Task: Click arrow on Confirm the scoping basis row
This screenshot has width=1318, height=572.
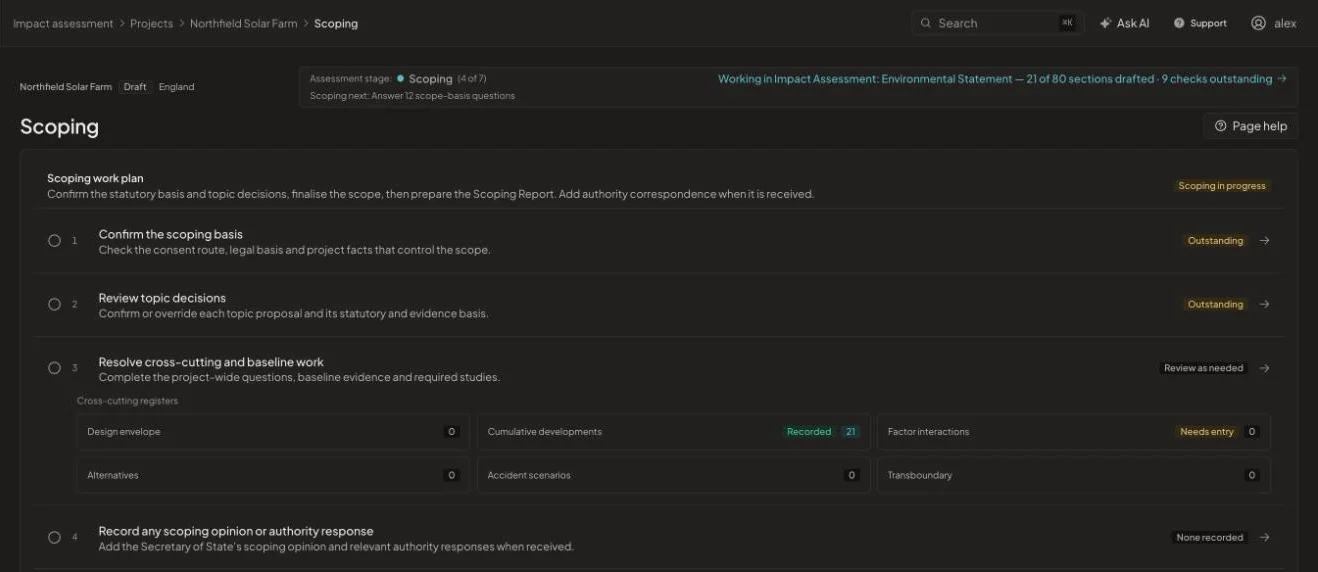Action: tap(1265, 241)
